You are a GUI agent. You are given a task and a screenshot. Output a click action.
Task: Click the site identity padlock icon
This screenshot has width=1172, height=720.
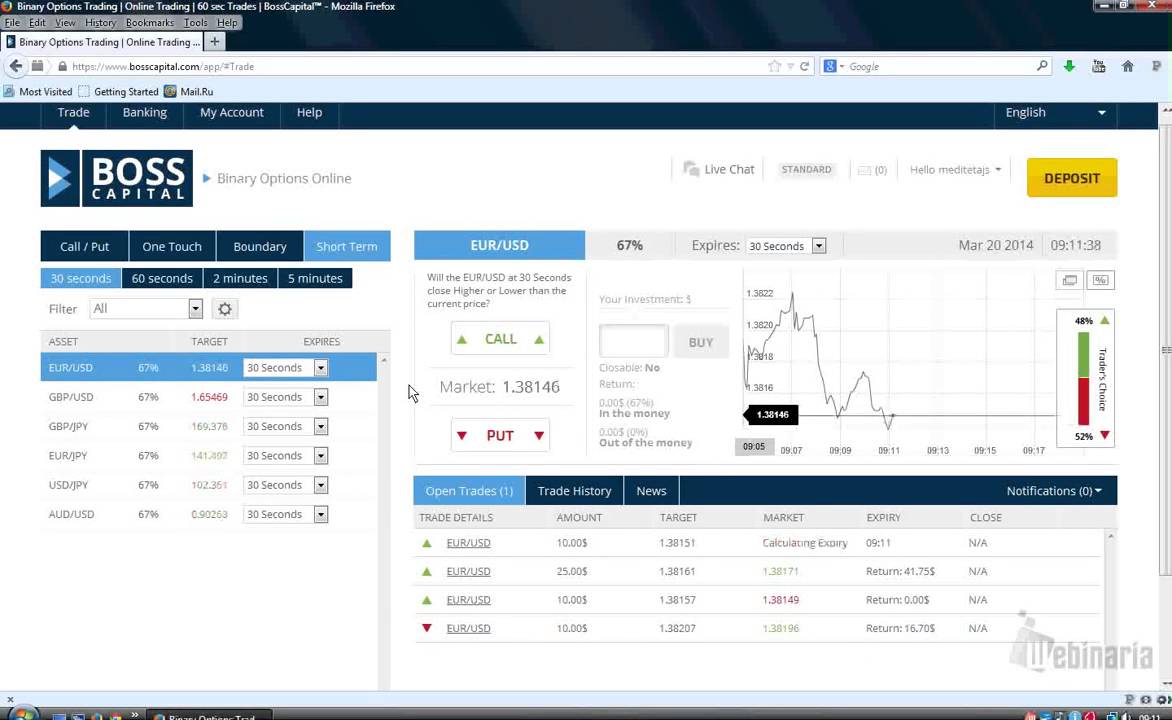[62, 67]
